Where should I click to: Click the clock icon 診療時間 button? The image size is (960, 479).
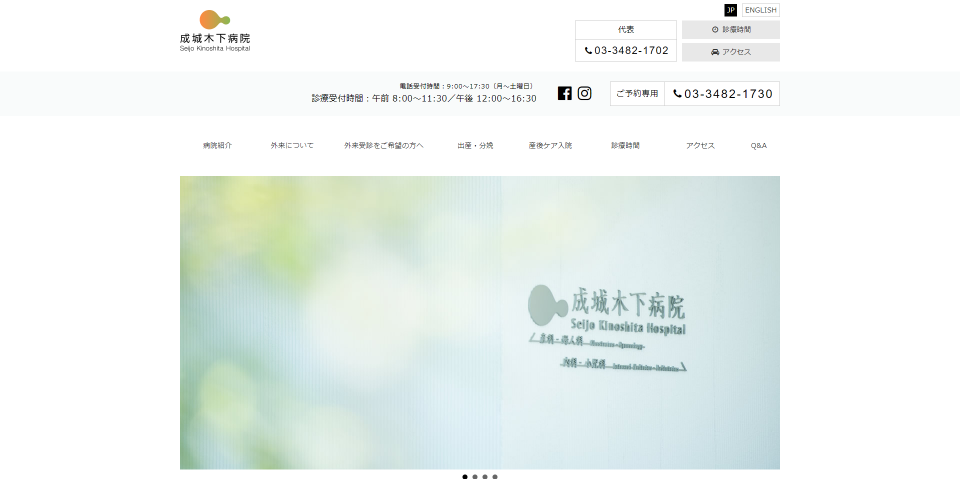(730, 30)
